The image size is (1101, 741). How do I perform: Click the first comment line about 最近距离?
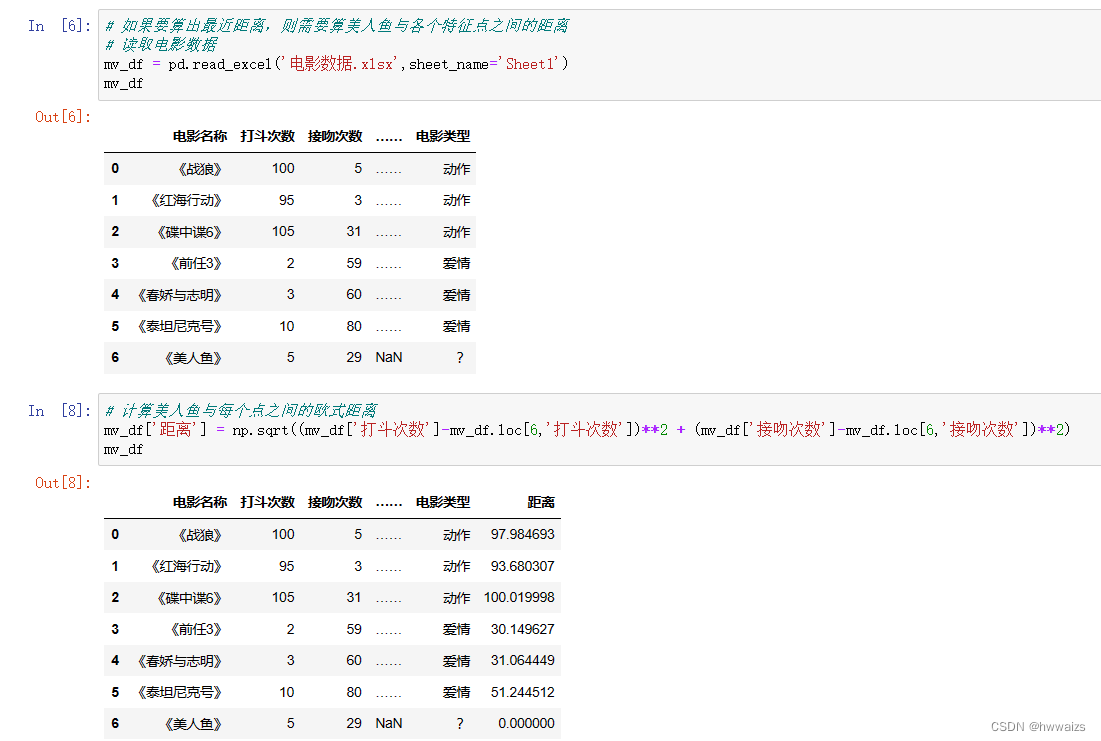[336, 26]
